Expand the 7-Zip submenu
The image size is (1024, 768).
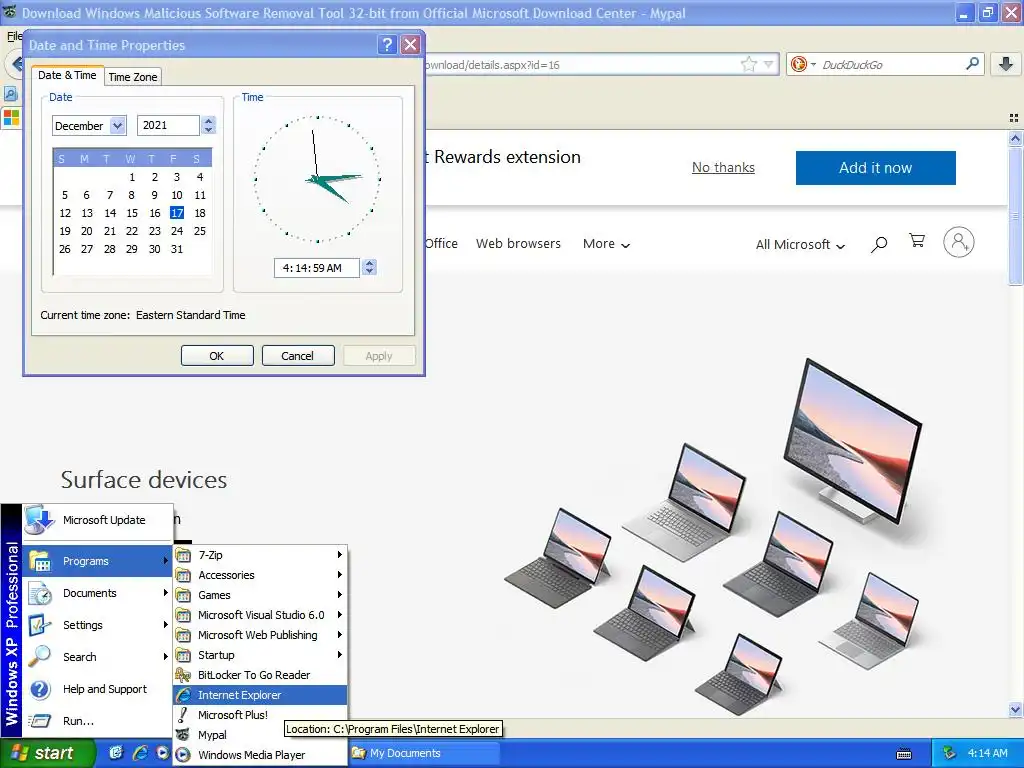click(x=260, y=555)
